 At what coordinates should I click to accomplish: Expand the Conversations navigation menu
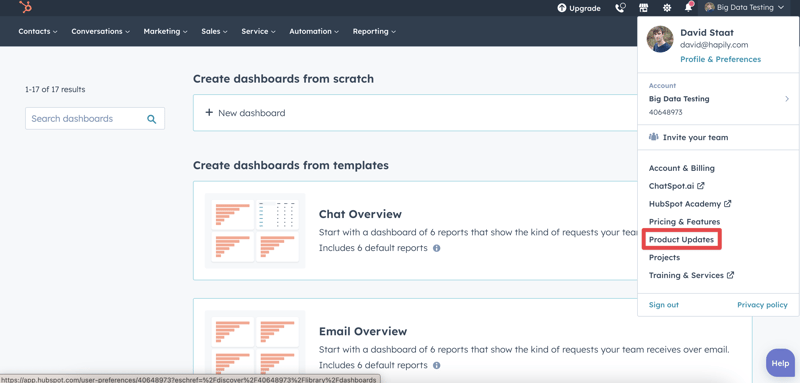pos(101,31)
